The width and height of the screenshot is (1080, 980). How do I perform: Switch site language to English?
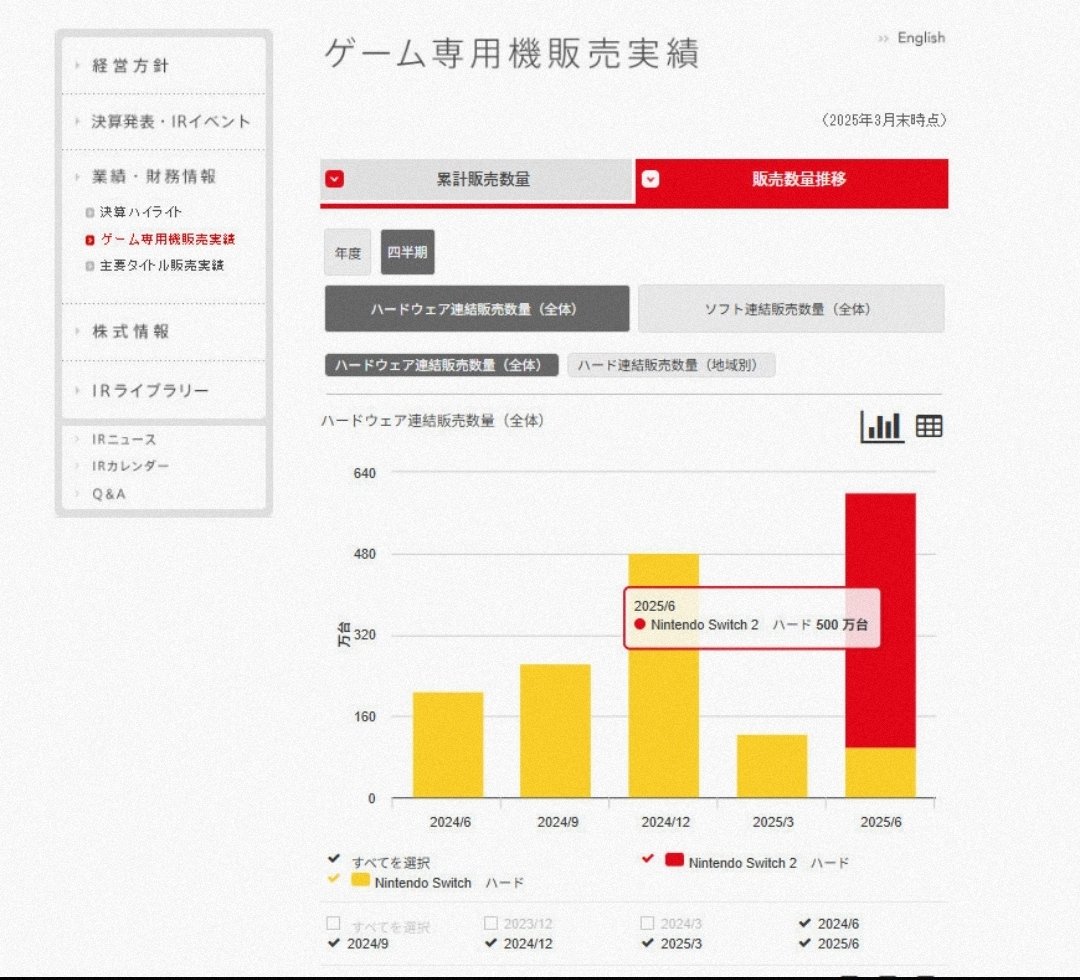921,38
